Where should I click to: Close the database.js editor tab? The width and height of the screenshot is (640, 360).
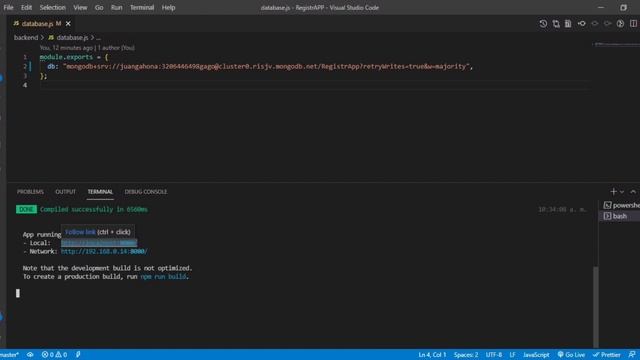(68, 24)
